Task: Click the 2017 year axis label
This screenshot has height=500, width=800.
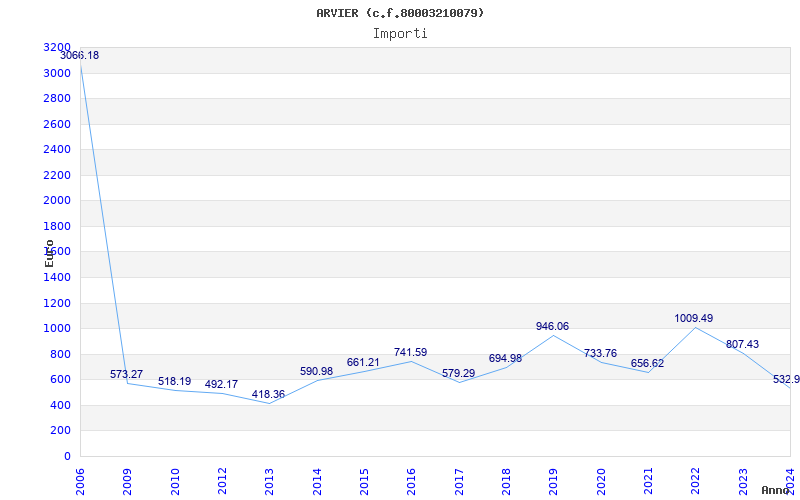Action: click(458, 481)
